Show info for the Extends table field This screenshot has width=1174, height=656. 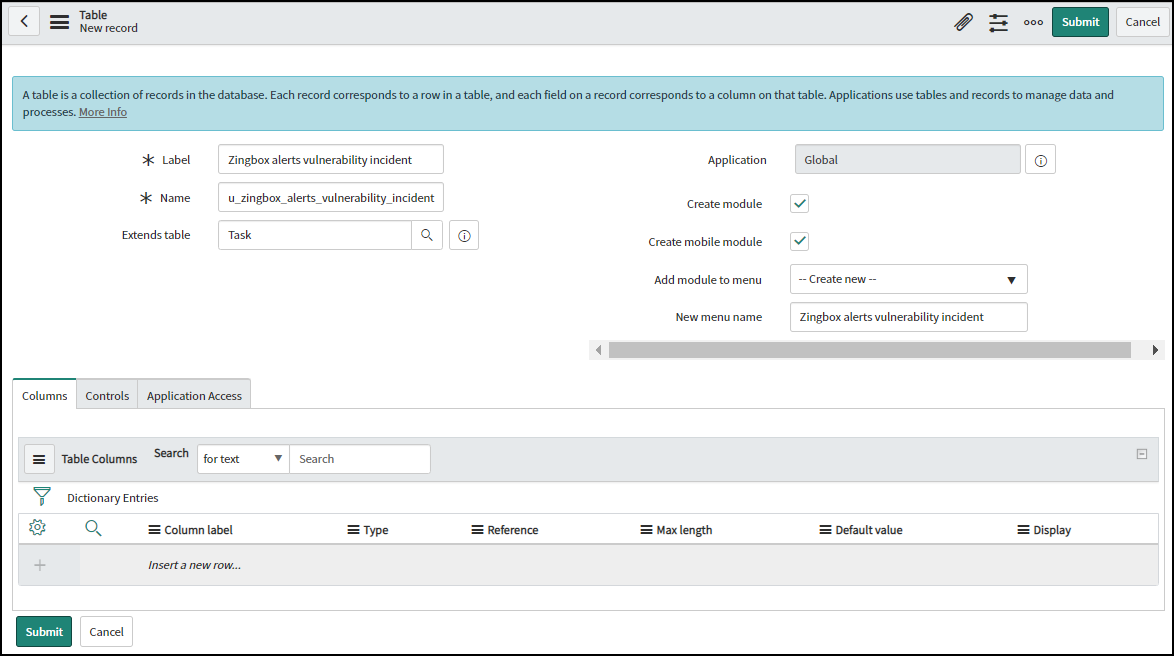pos(464,235)
